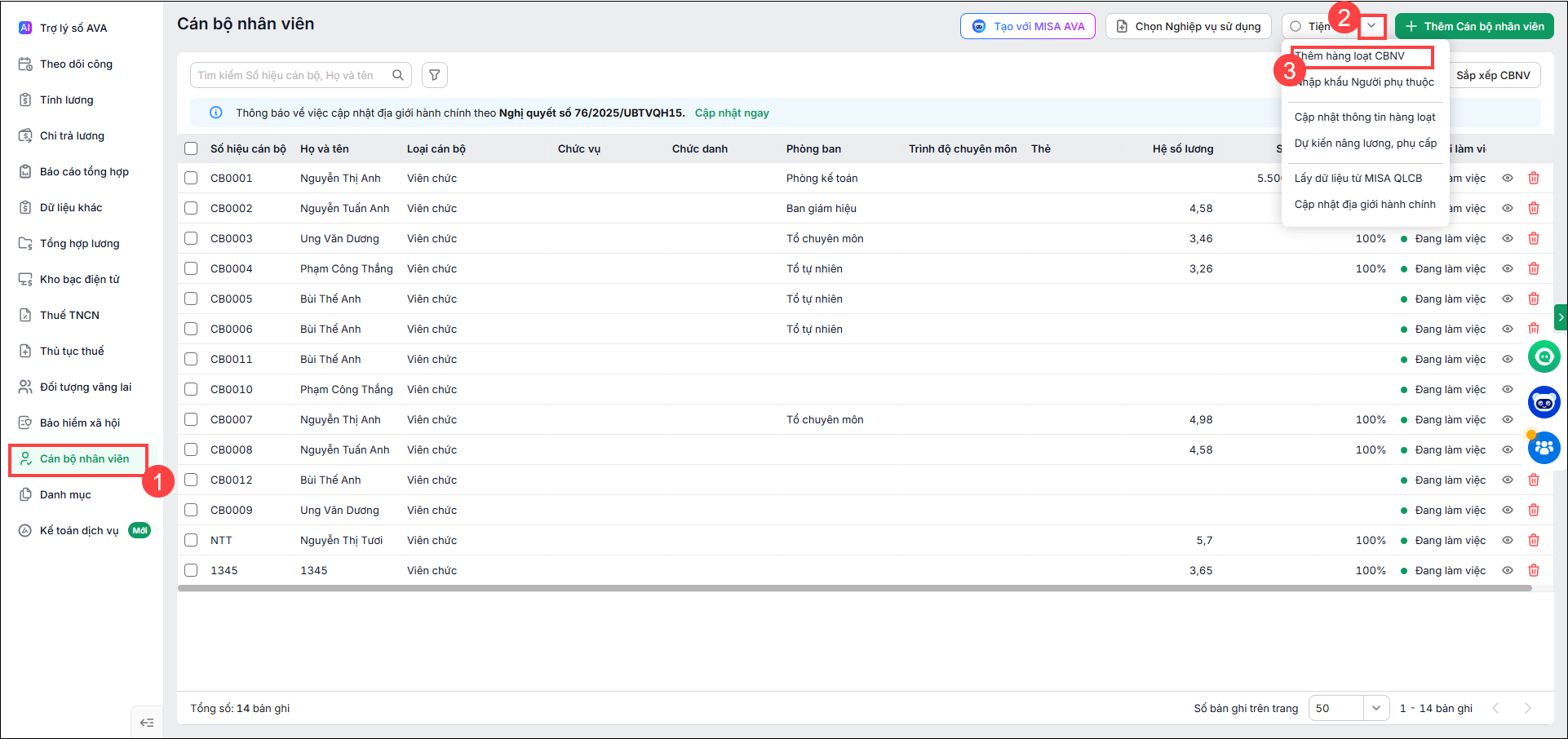Screen dimensions: 1568x739
Task: Go to Tính lương section
Action: [66, 100]
